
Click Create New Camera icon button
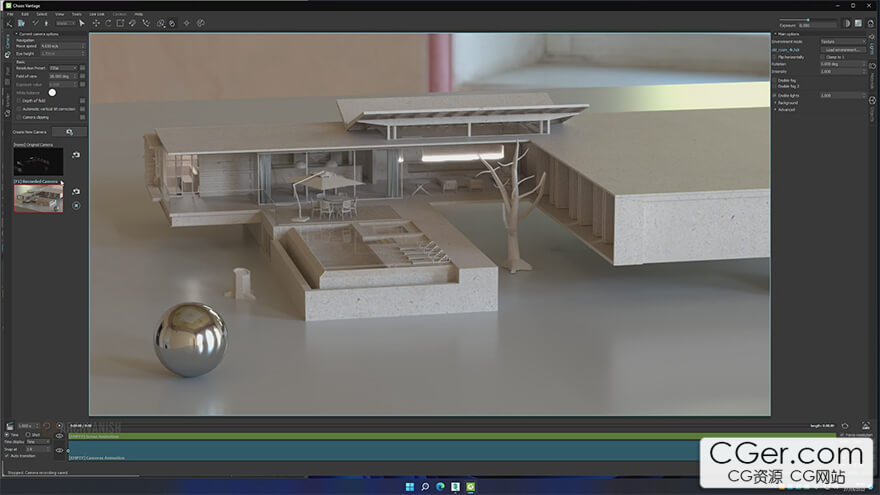tap(69, 131)
